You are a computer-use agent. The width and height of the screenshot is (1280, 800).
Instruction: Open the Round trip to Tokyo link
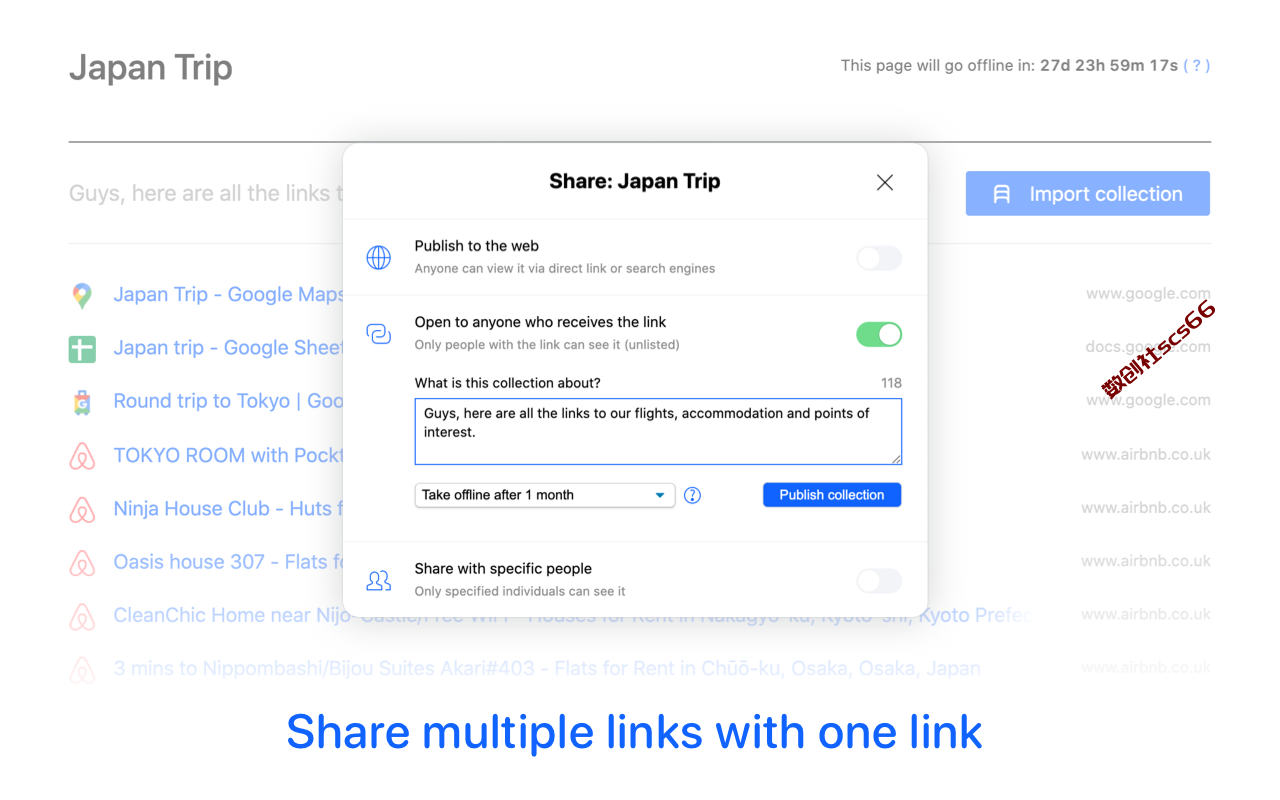coord(228,401)
